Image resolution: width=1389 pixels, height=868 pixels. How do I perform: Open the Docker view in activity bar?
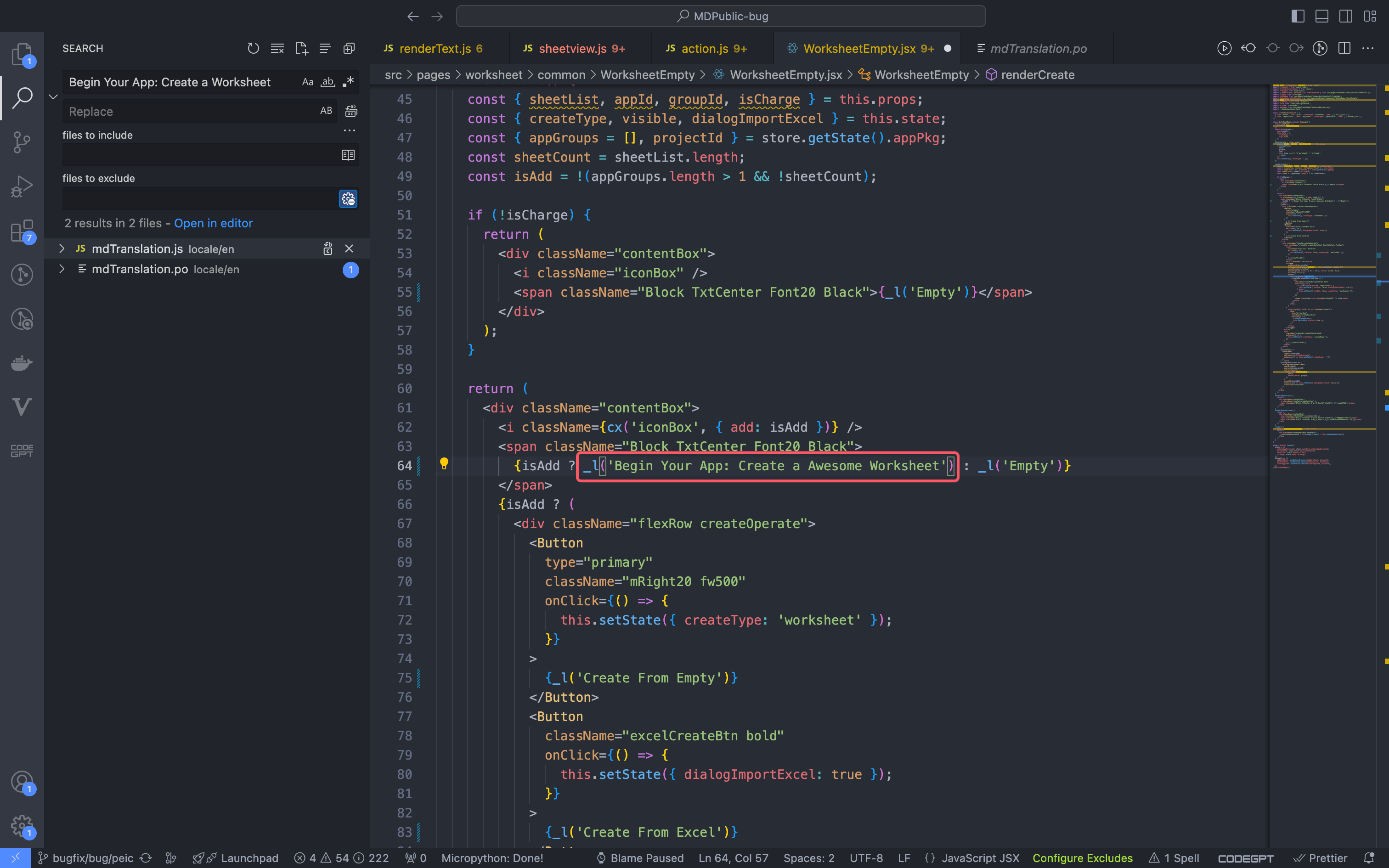pos(22,363)
